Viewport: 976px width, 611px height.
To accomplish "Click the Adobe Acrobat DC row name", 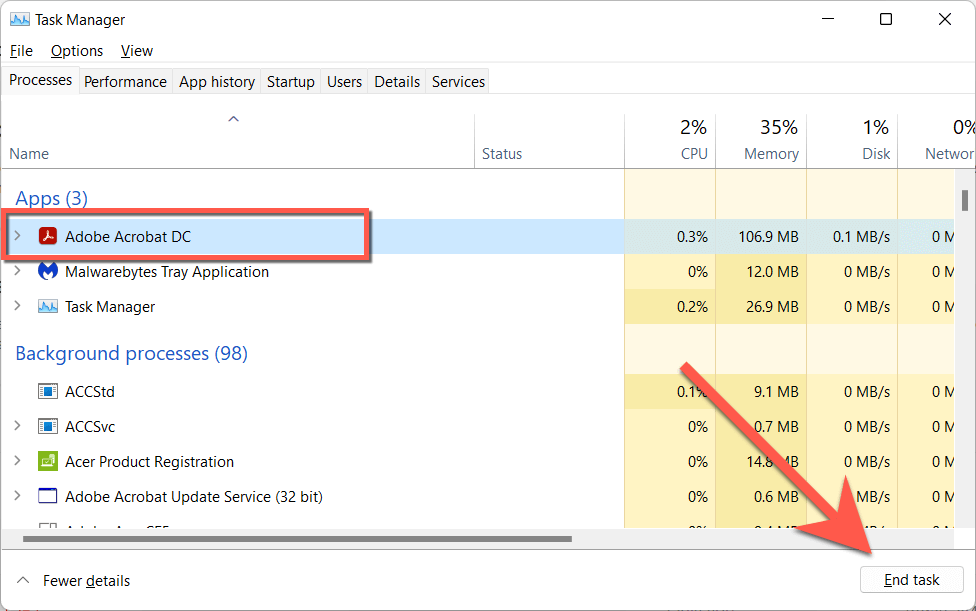I will tap(128, 236).
